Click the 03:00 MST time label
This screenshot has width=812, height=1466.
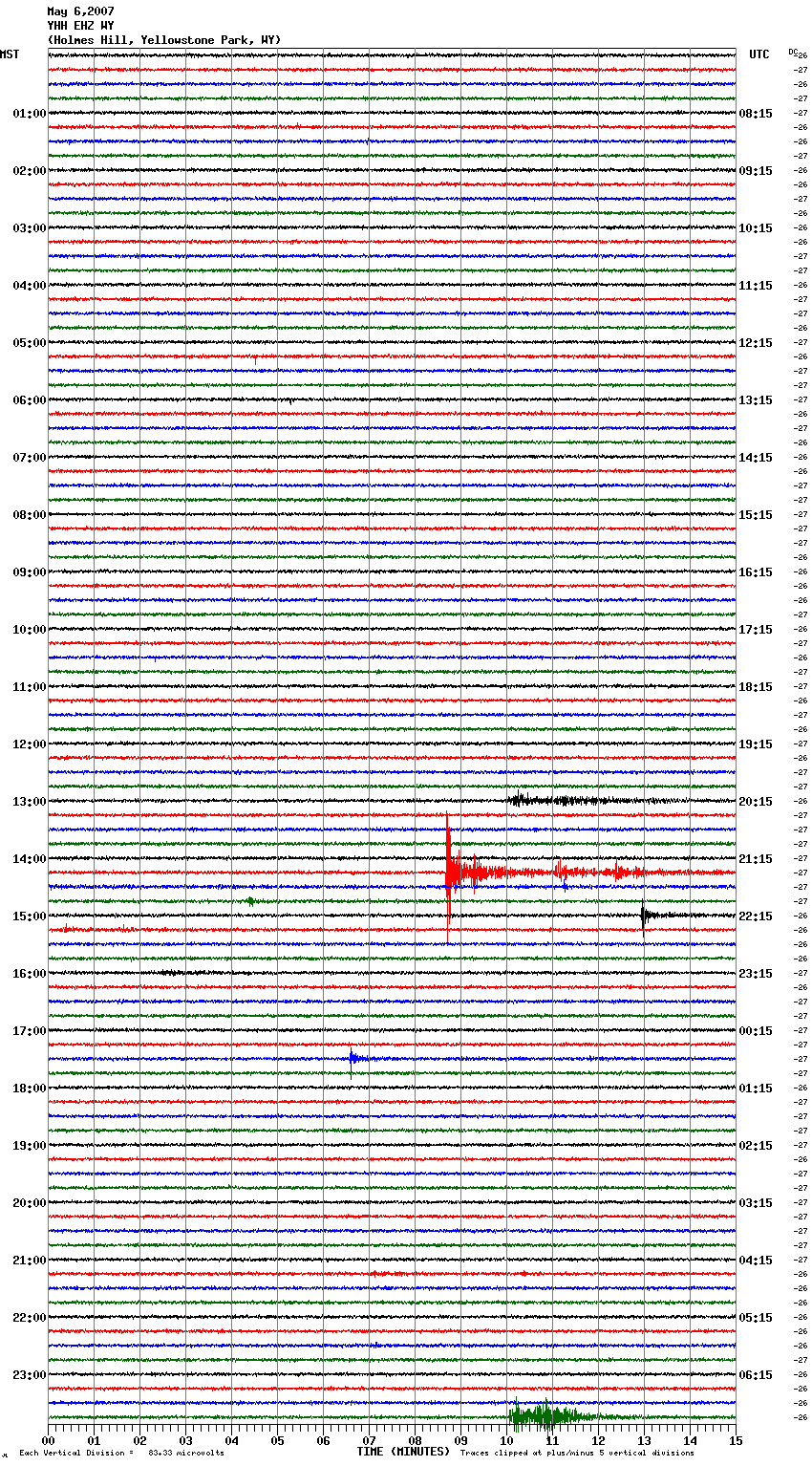30,228
